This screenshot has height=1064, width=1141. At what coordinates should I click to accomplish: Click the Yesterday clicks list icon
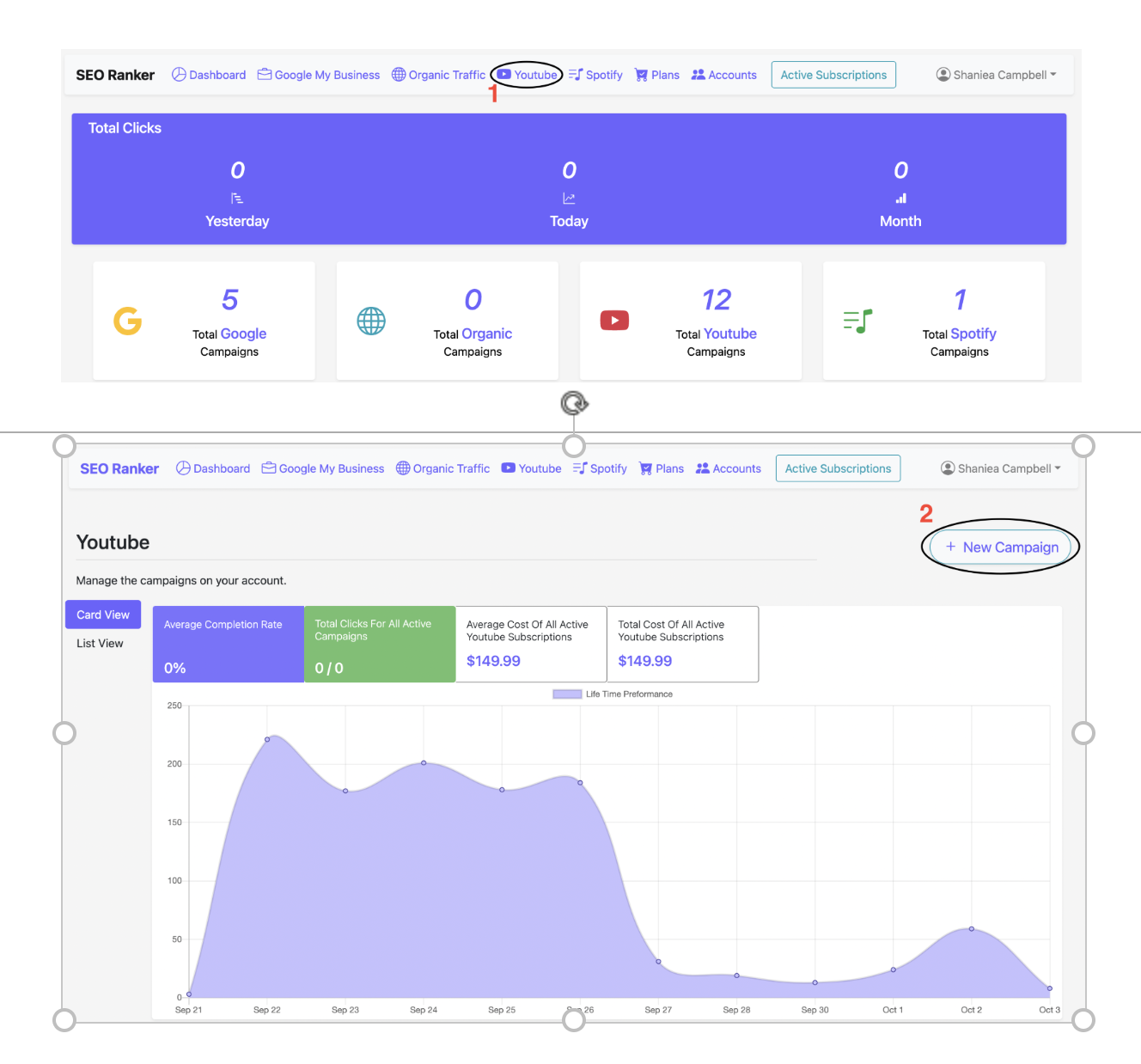click(237, 199)
